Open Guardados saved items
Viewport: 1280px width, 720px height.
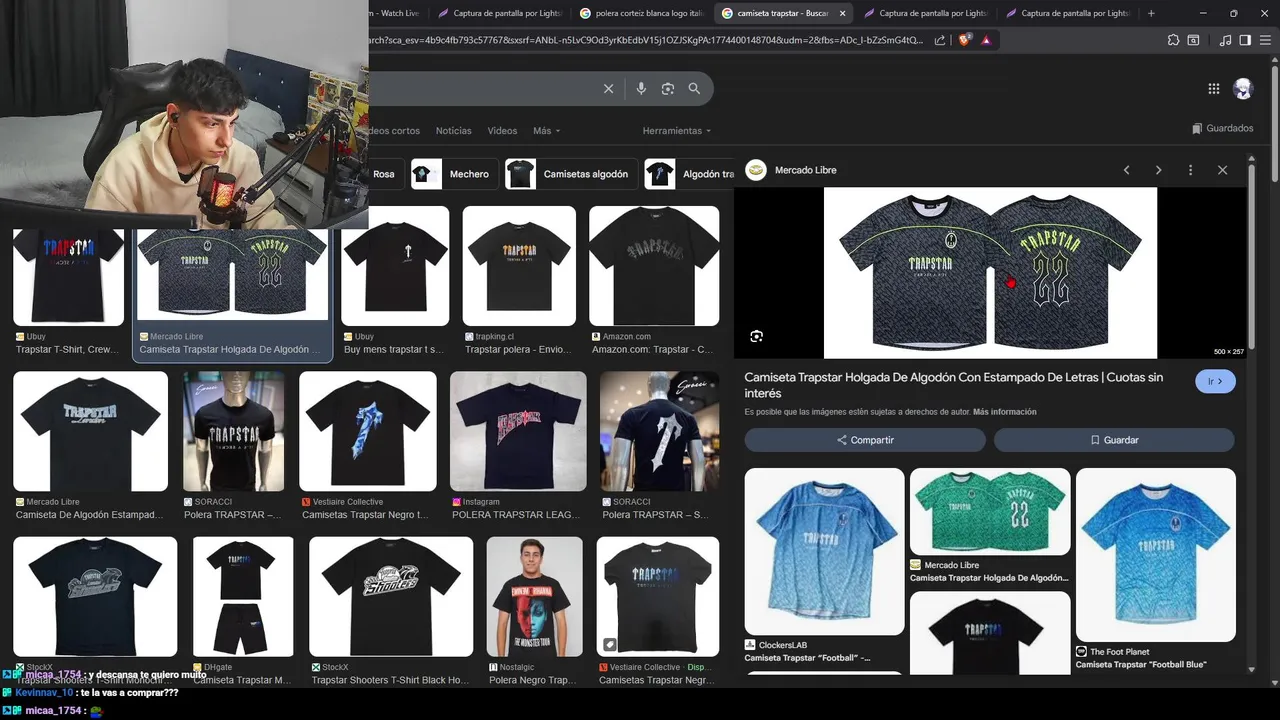(1222, 128)
